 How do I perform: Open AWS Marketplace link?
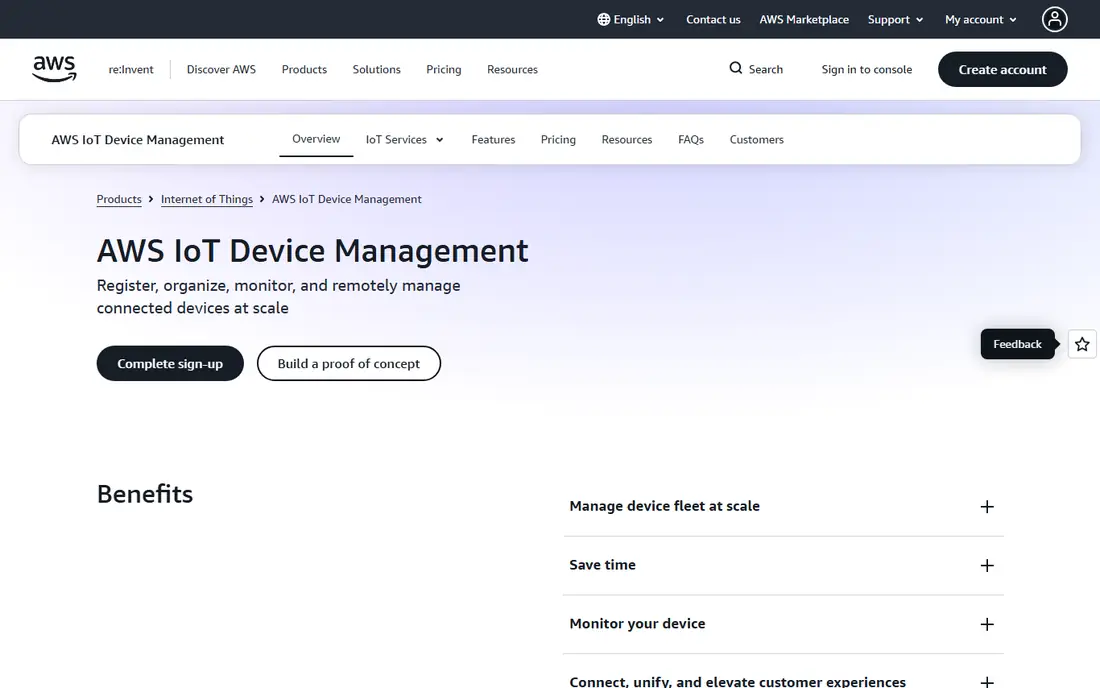(x=804, y=20)
